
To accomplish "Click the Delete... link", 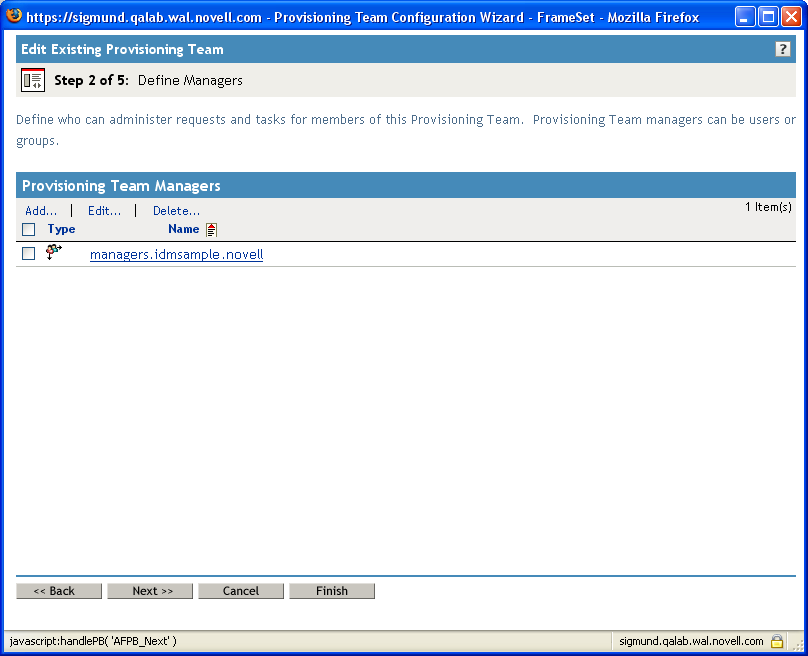I will tap(177, 211).
